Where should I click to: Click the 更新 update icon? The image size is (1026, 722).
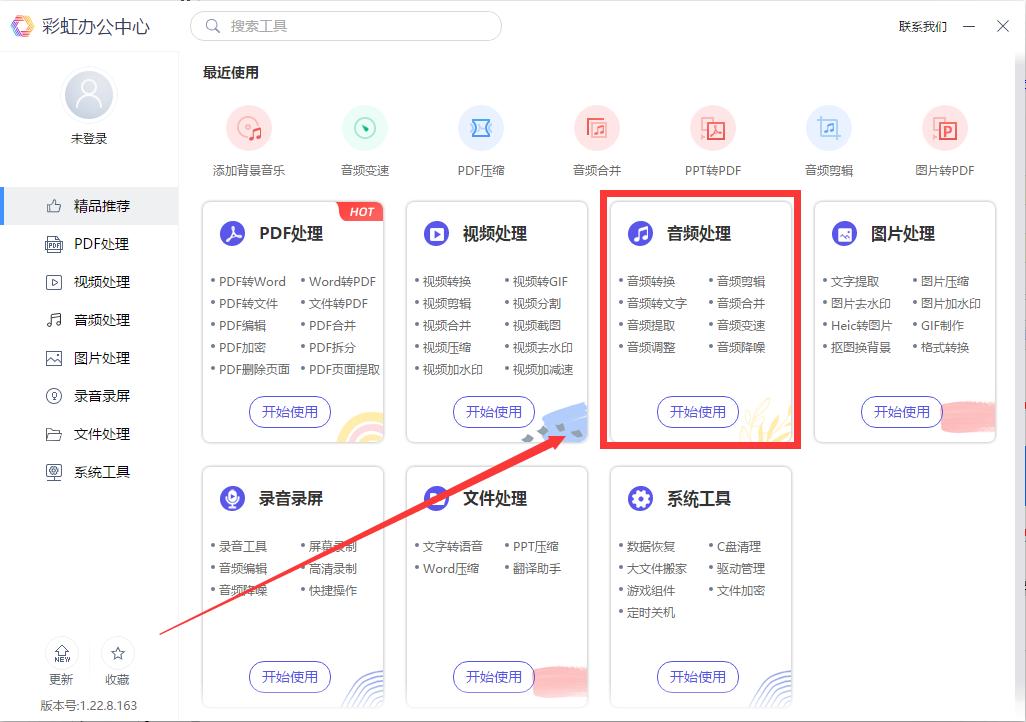point(62,655)
